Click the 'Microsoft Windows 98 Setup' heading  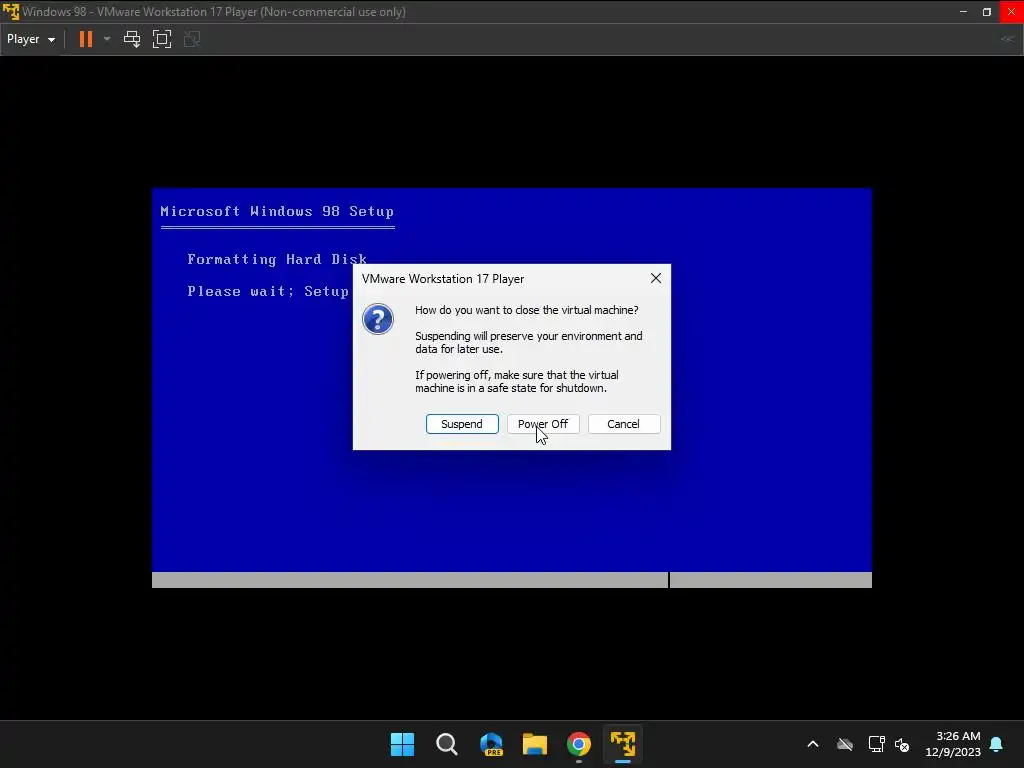[x=277, y=212]
